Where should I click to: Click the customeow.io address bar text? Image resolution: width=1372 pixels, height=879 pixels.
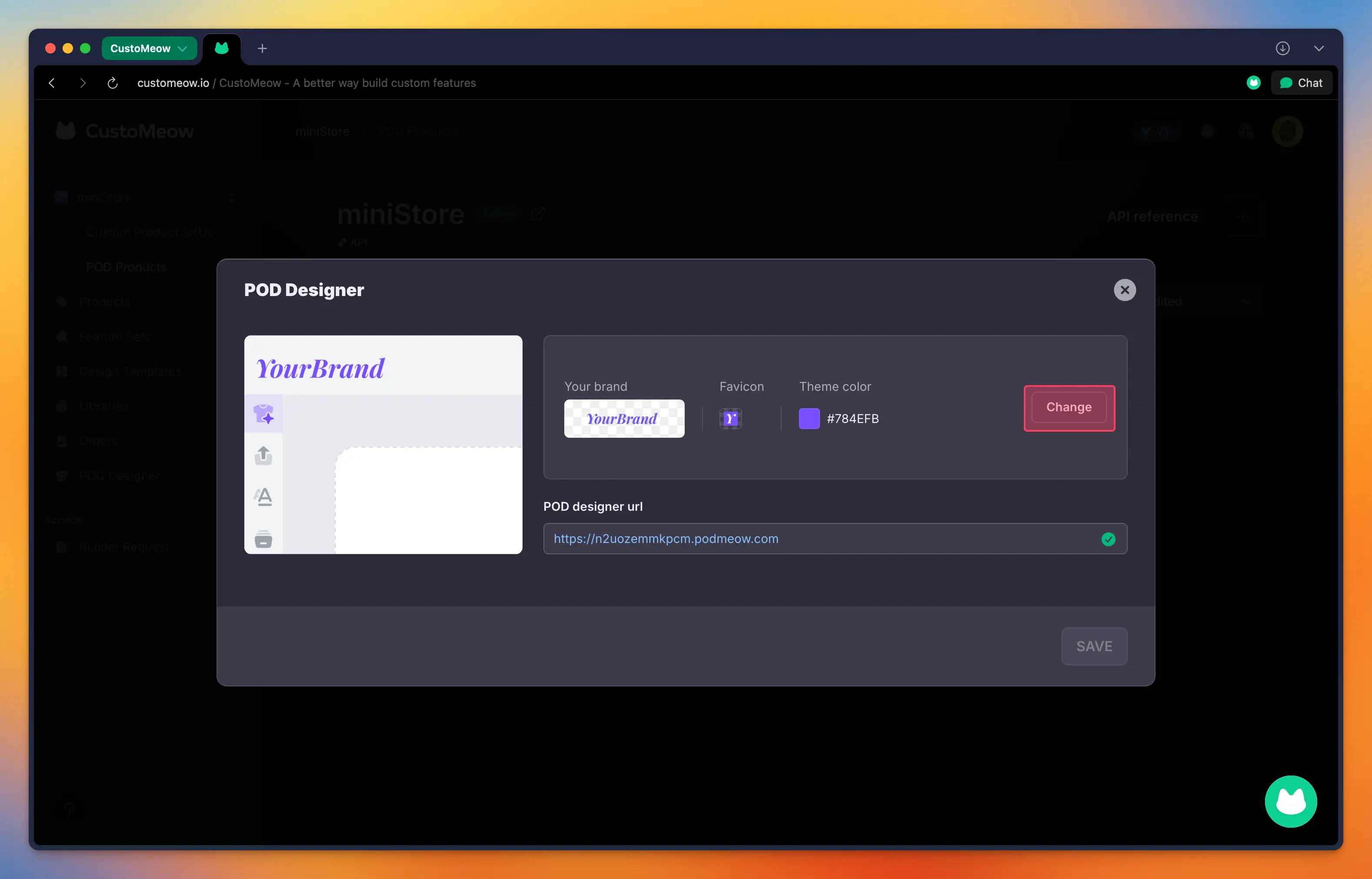point(173,83)
